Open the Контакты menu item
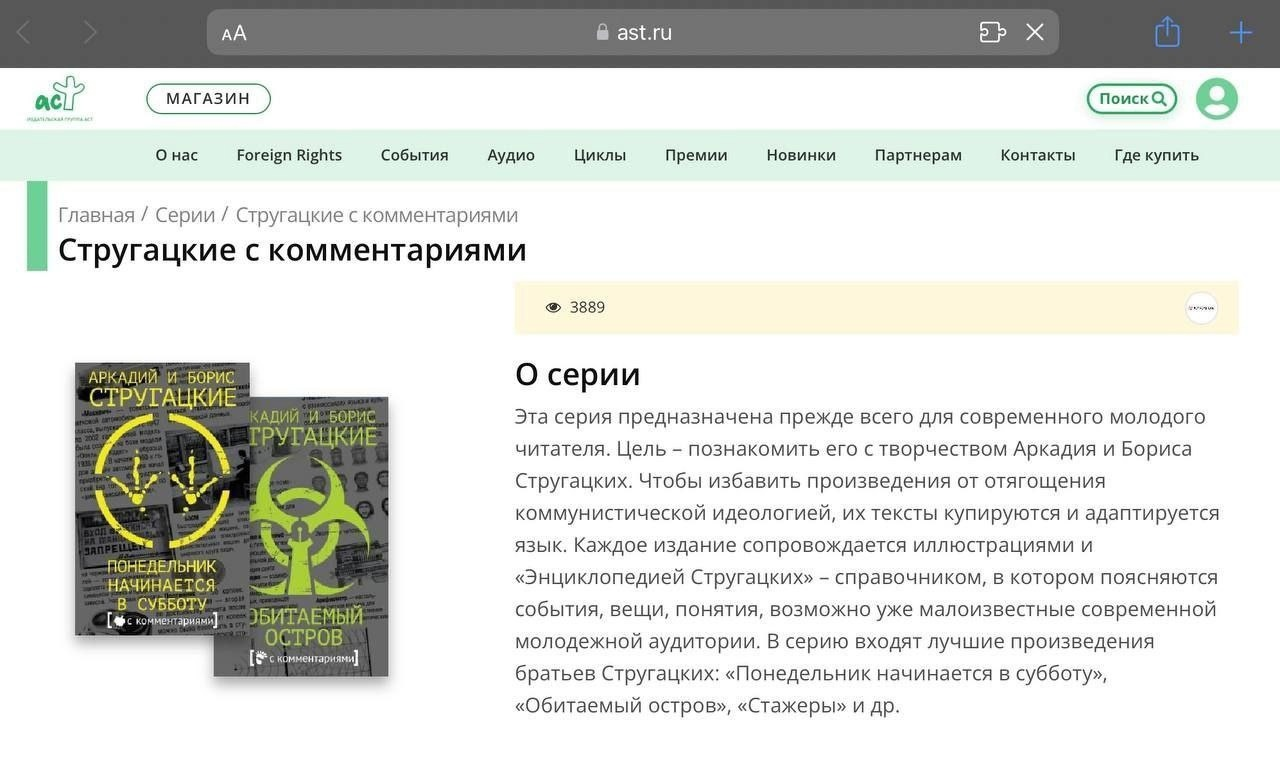 pos(1038,155)
